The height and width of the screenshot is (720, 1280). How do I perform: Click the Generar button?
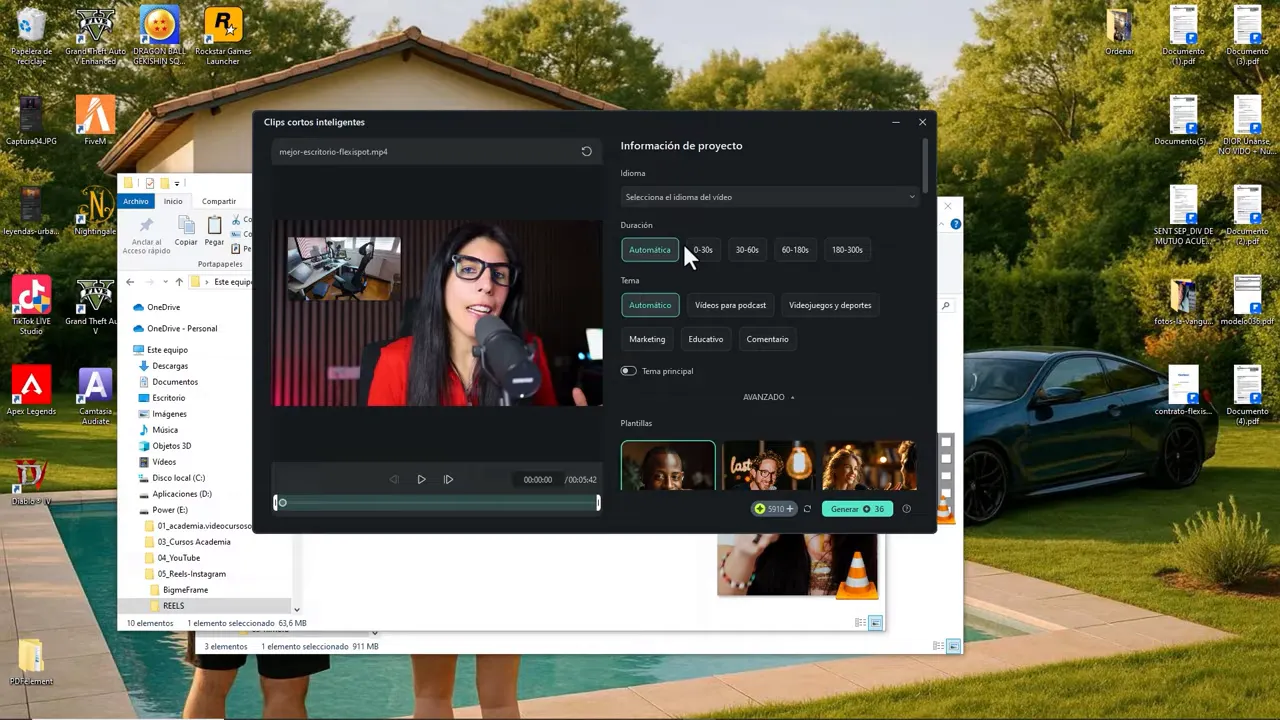pos(856,509)
